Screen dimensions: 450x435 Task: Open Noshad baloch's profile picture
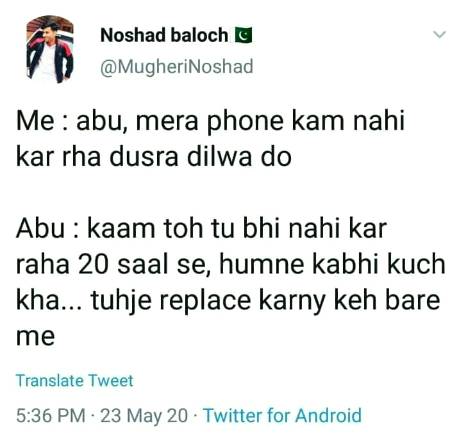coord(50,49)
